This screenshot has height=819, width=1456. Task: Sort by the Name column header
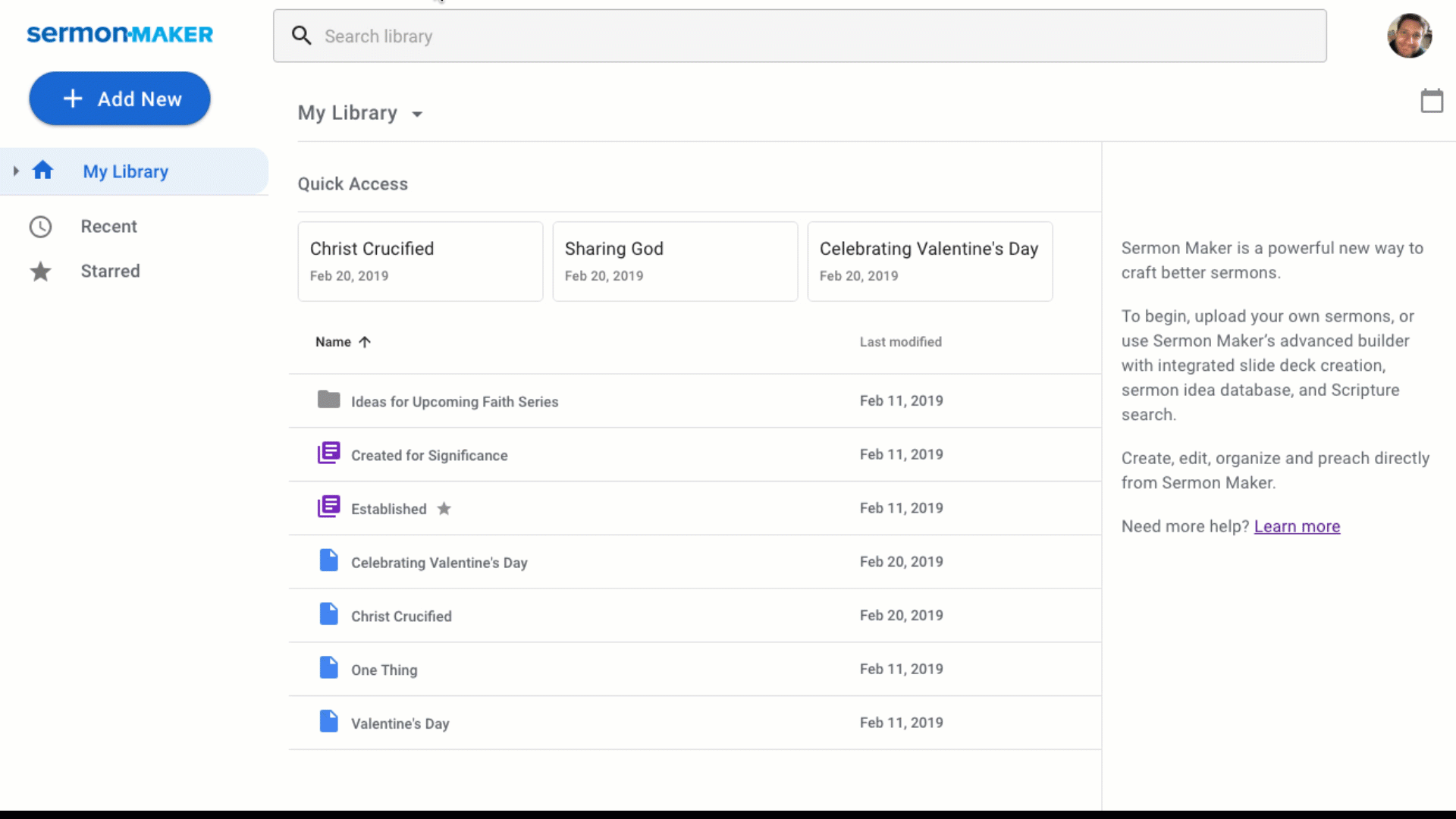coord(333,342)
